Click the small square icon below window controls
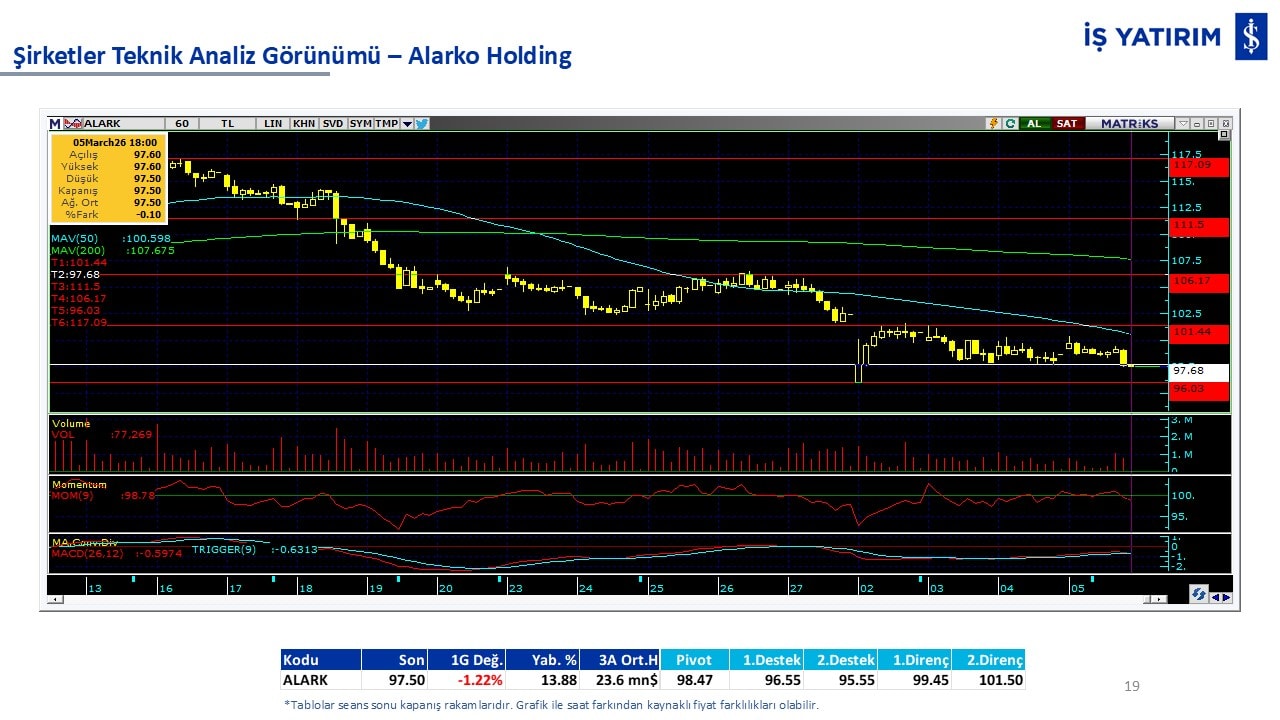This screenshot has height=720, width=1280. click(1223, 135)
